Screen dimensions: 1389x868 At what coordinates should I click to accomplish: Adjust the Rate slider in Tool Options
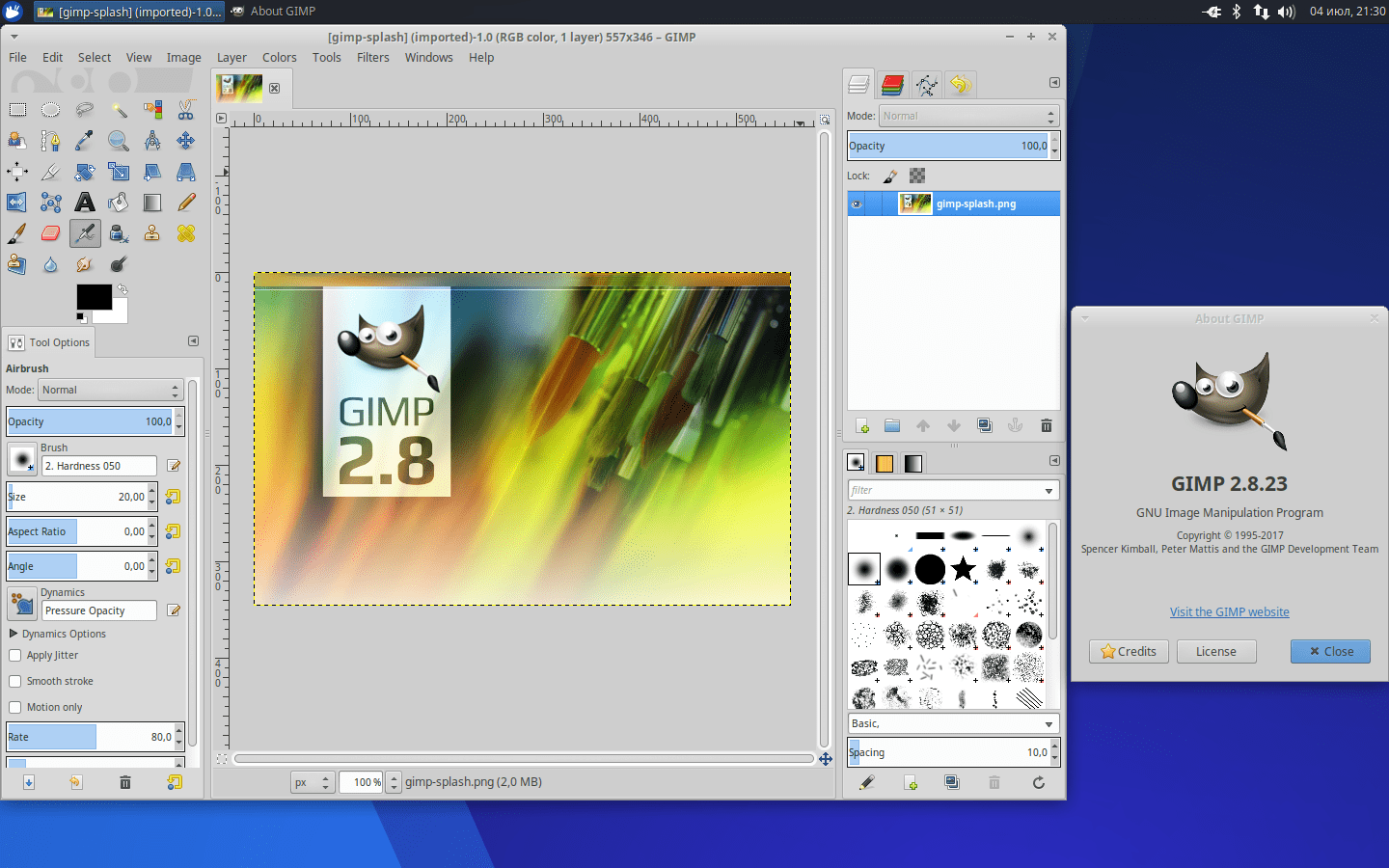tap(90, 737)
